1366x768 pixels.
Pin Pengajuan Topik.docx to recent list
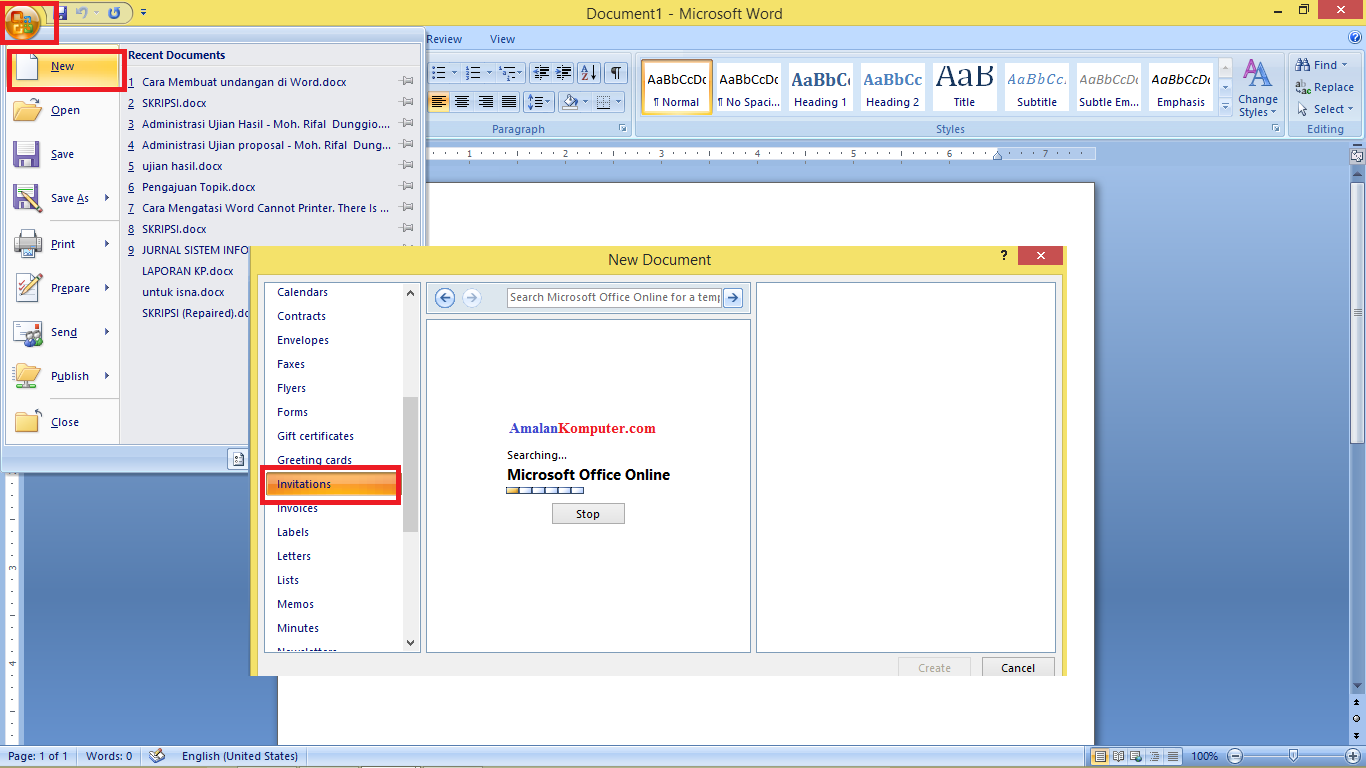tap(407, 187)
